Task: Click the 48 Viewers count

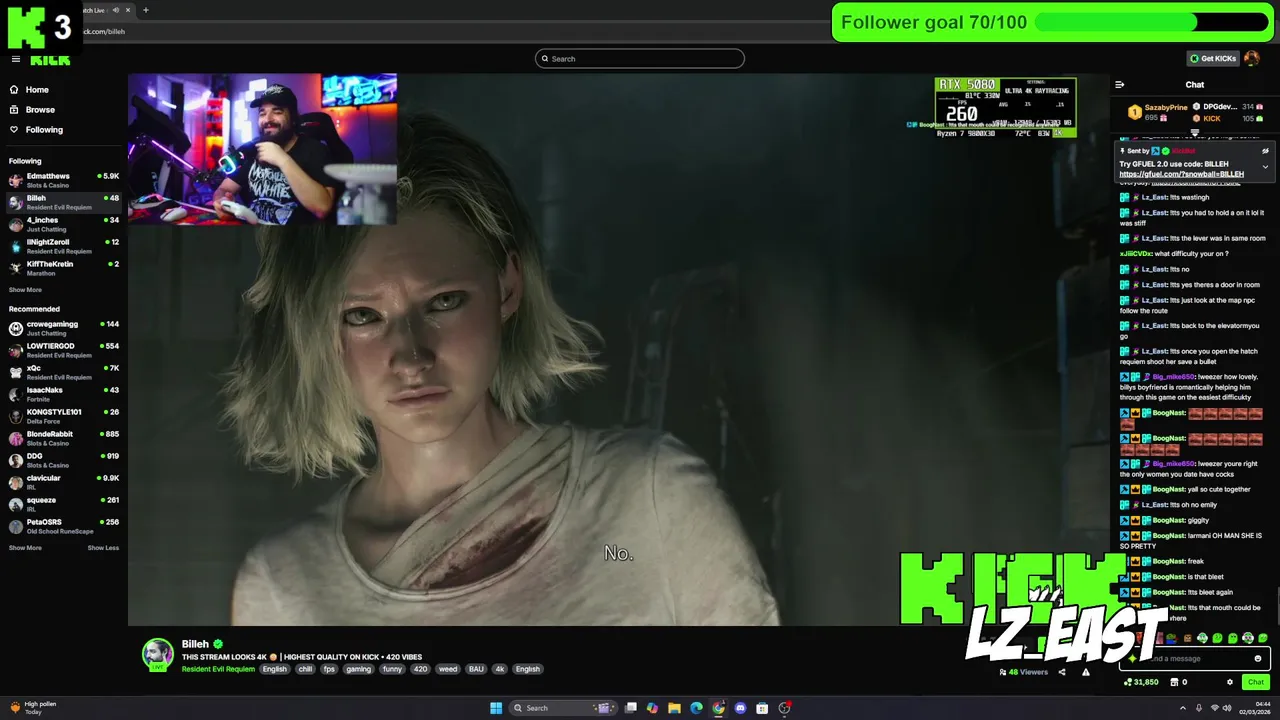Action: click(1024, 672)
